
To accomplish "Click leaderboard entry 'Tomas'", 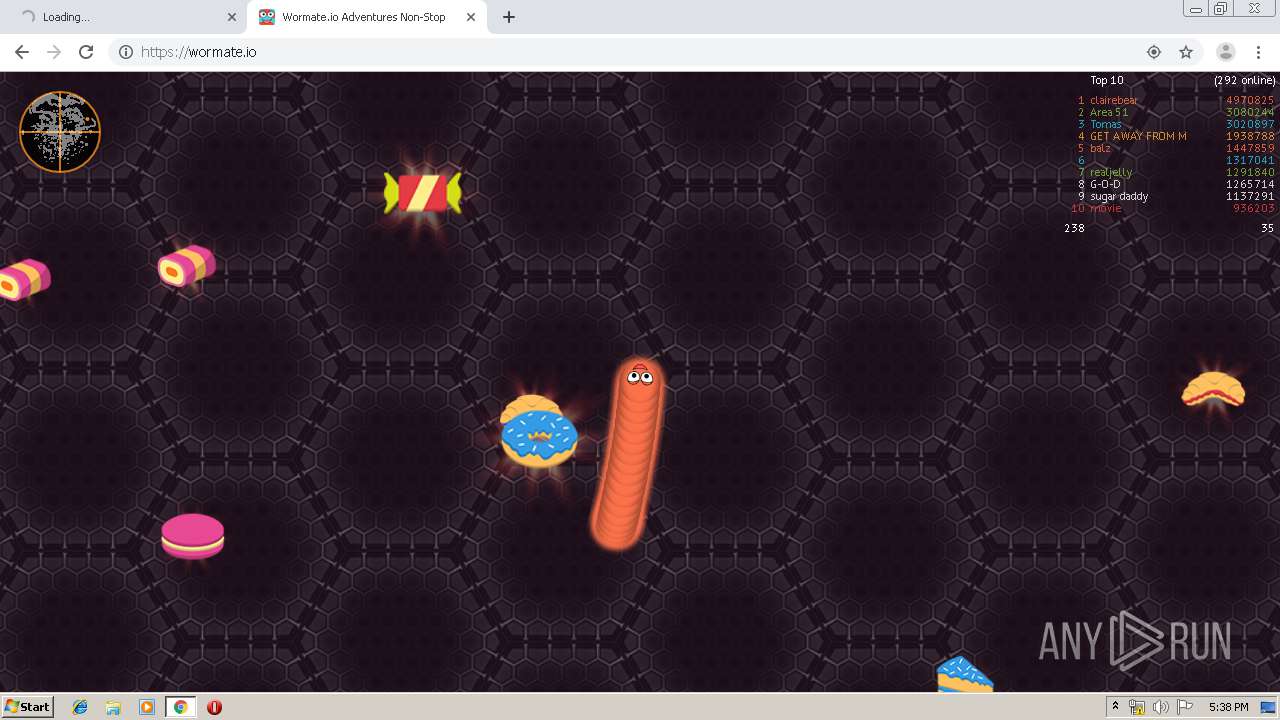I will pyautogui.click(x=1106, y=124).
